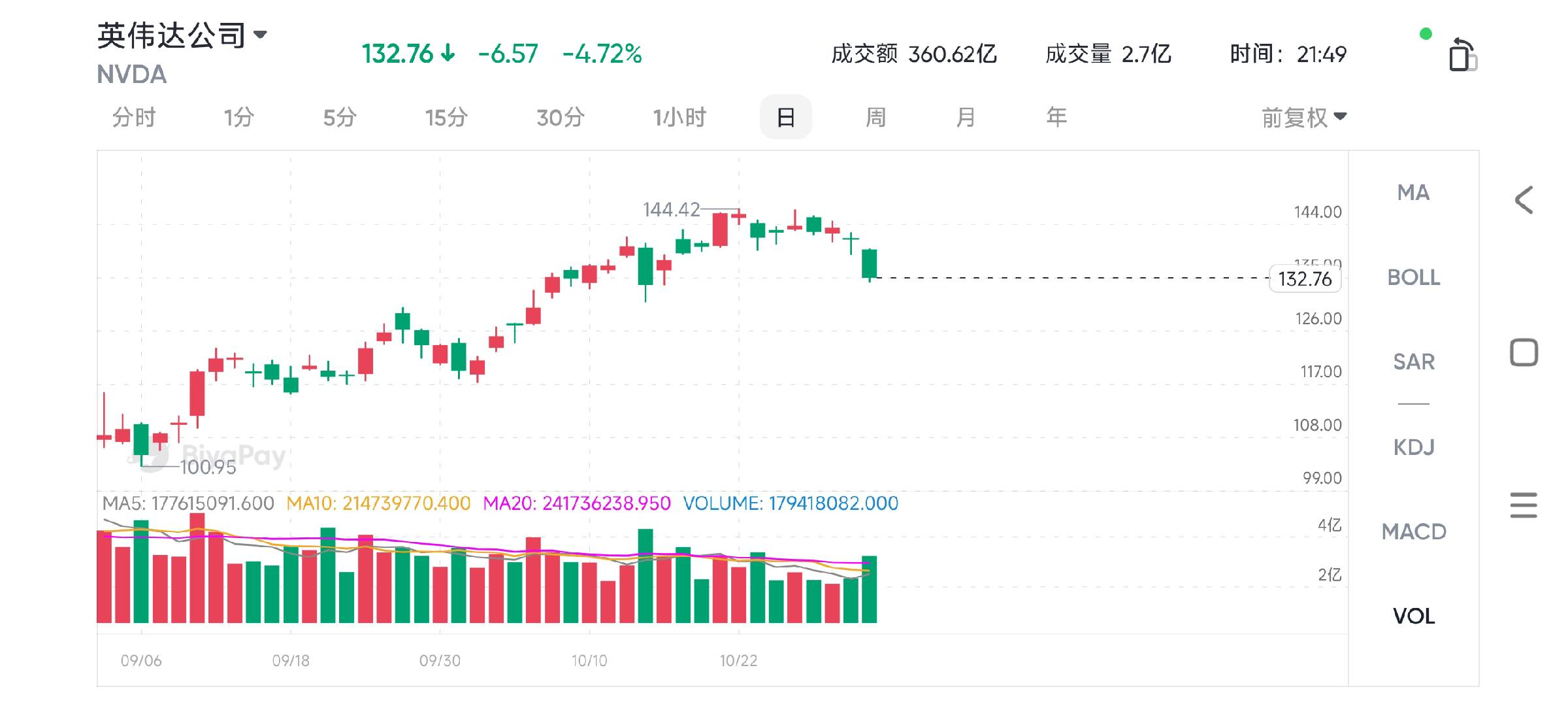
Task: Click the MA20 volume value label
Action: (x=577, y=503)
